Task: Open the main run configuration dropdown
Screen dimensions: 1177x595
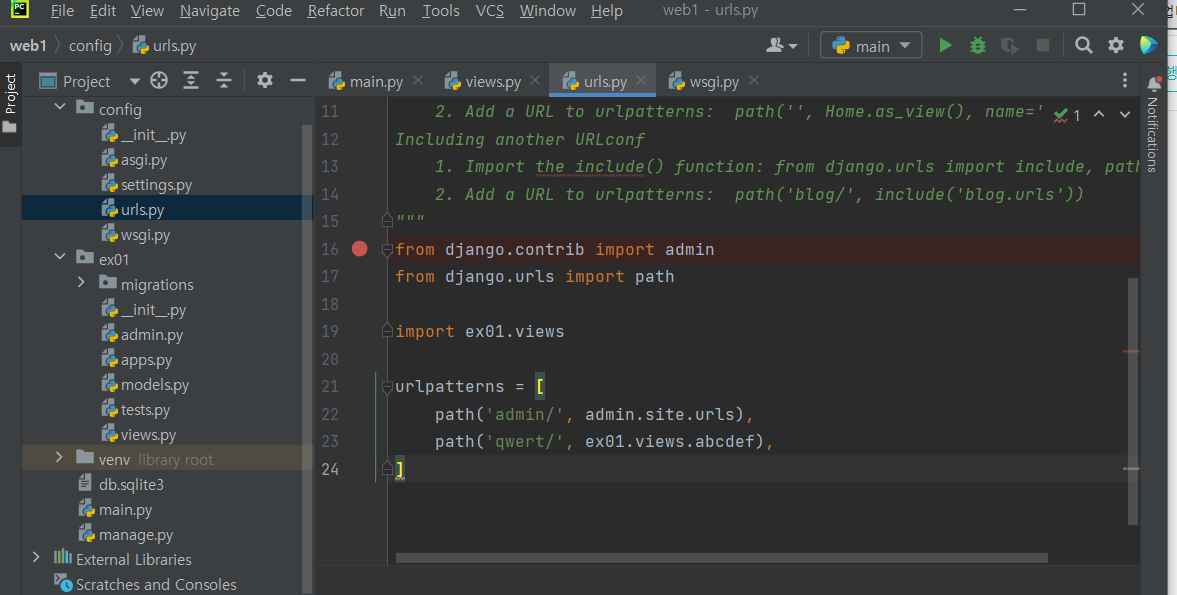Action: click(x=871, y=46)
